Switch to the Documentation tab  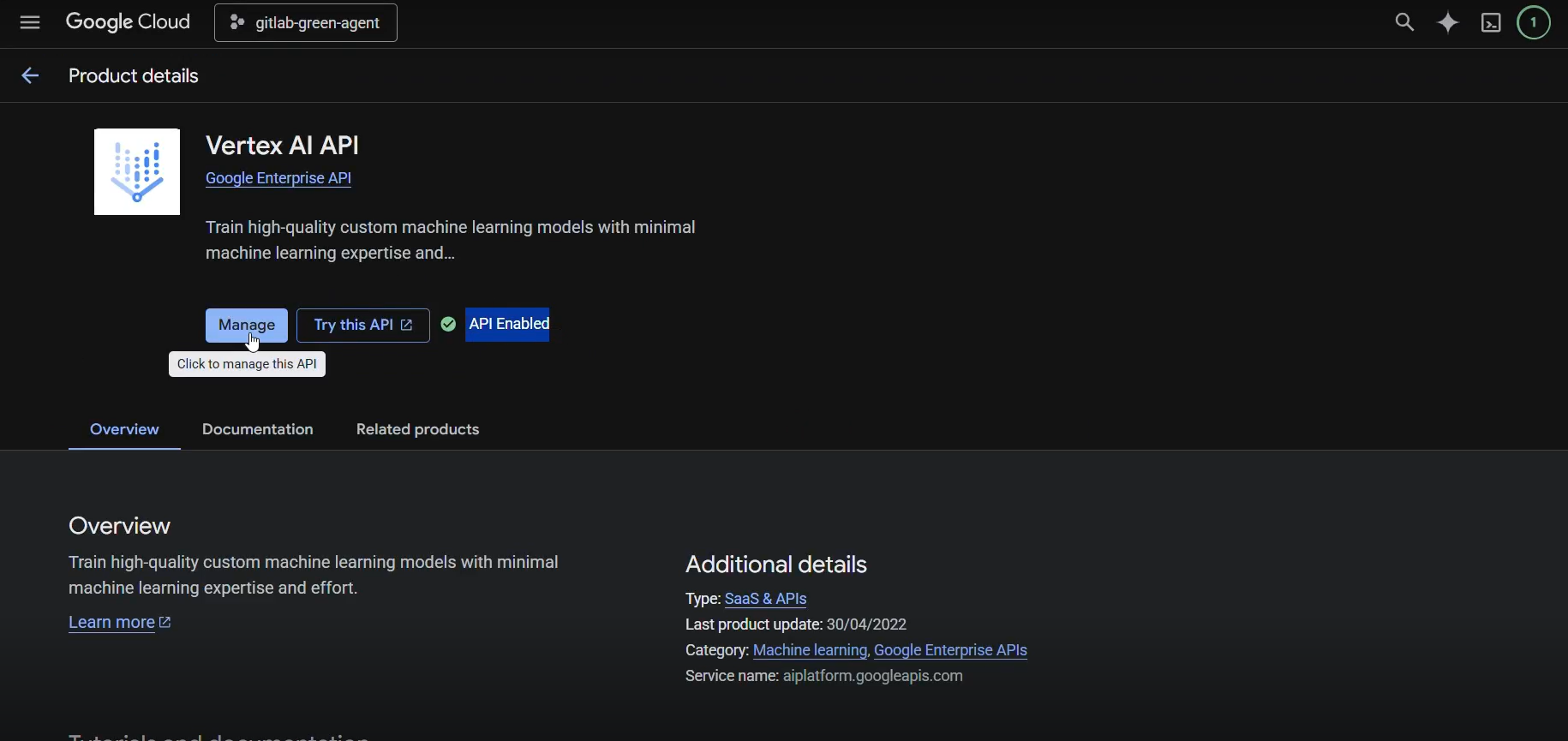258,430
